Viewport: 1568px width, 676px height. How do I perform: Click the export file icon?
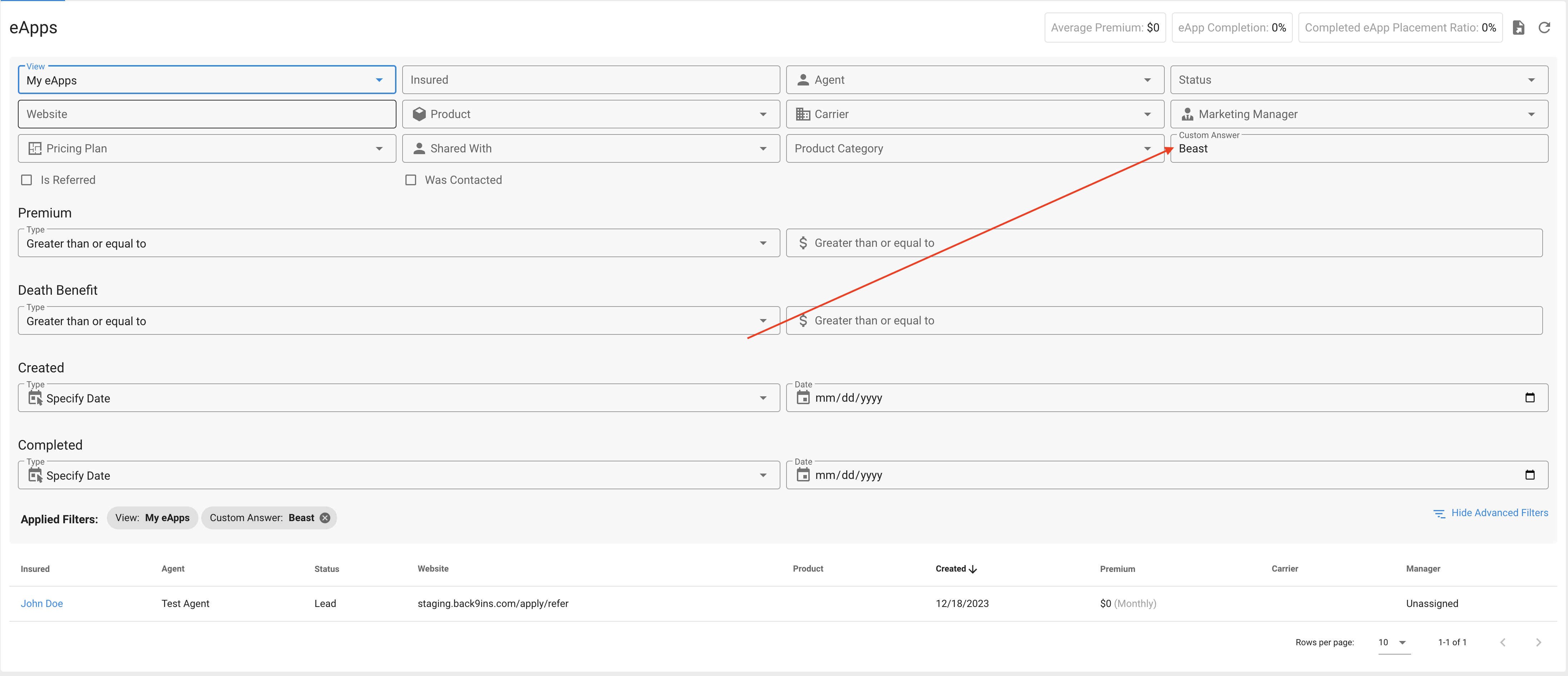tap(1518, 28)
